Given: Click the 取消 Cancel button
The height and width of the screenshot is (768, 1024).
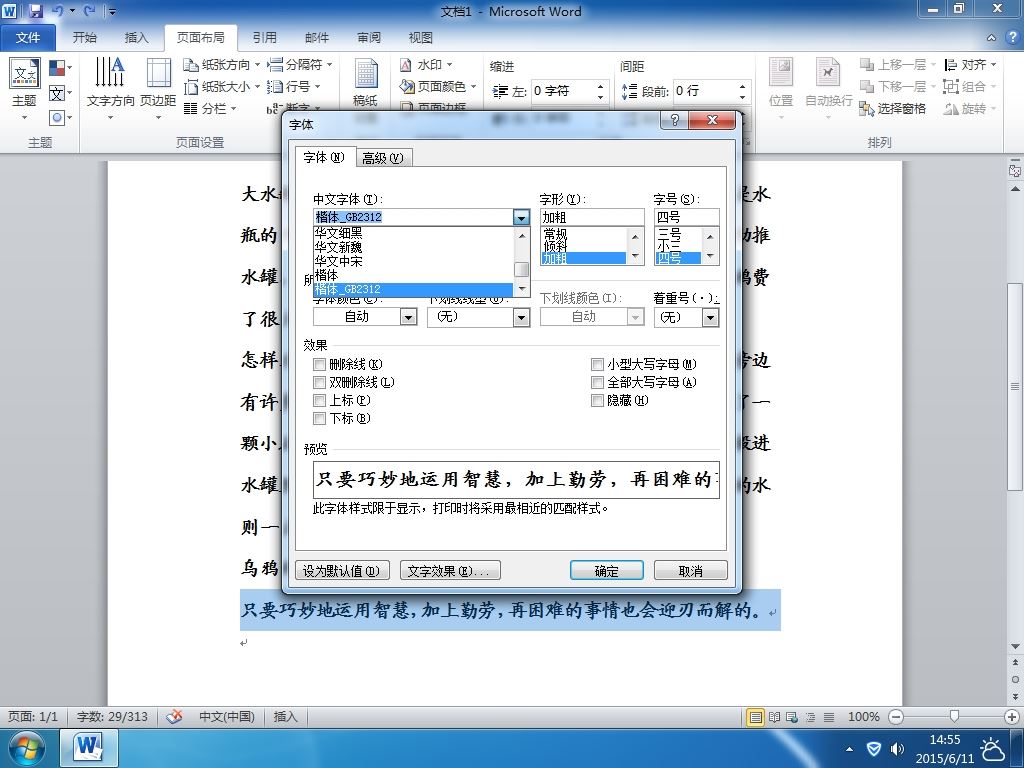Looking at the screenshot, I should coord(690,571).
